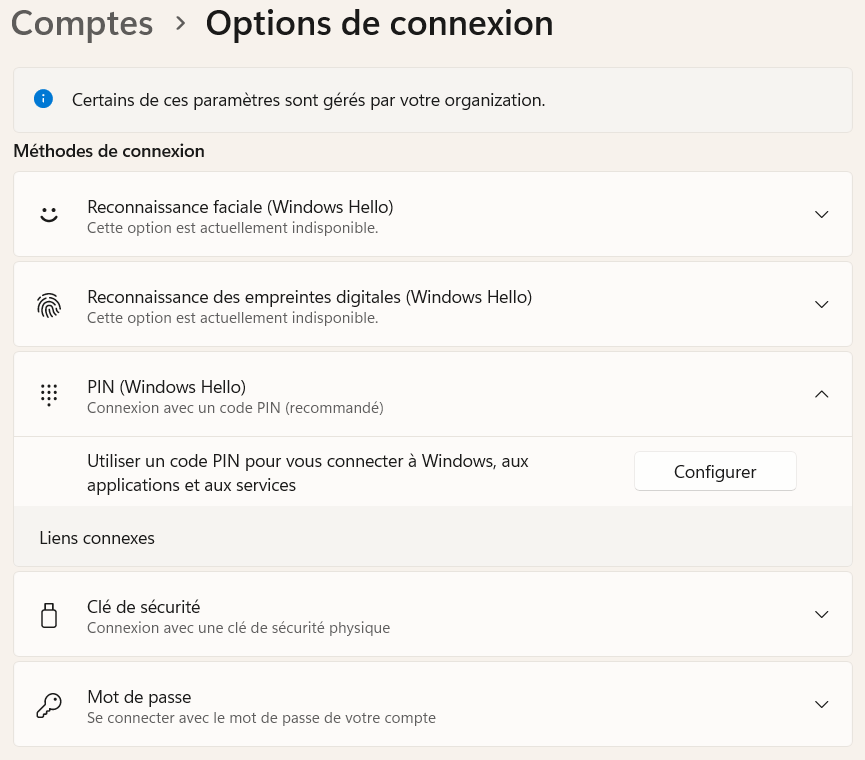Click the PIN keypad dots icon
The width and height of the screenshot is (865, 760).
point(49,394)
